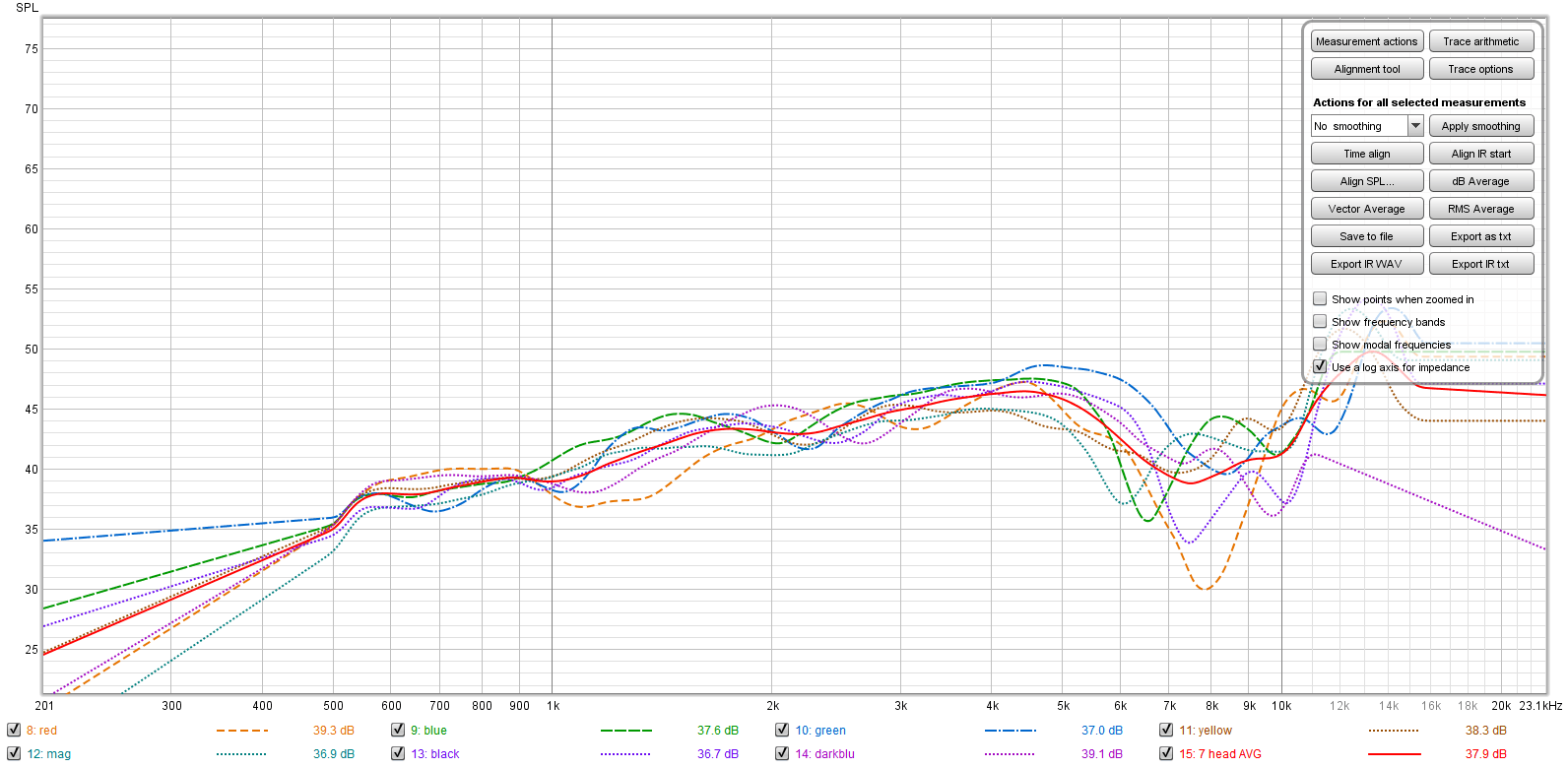1568x768 pixels.
Task: Open Trace arithmetic
Action: pos(1481,41)
